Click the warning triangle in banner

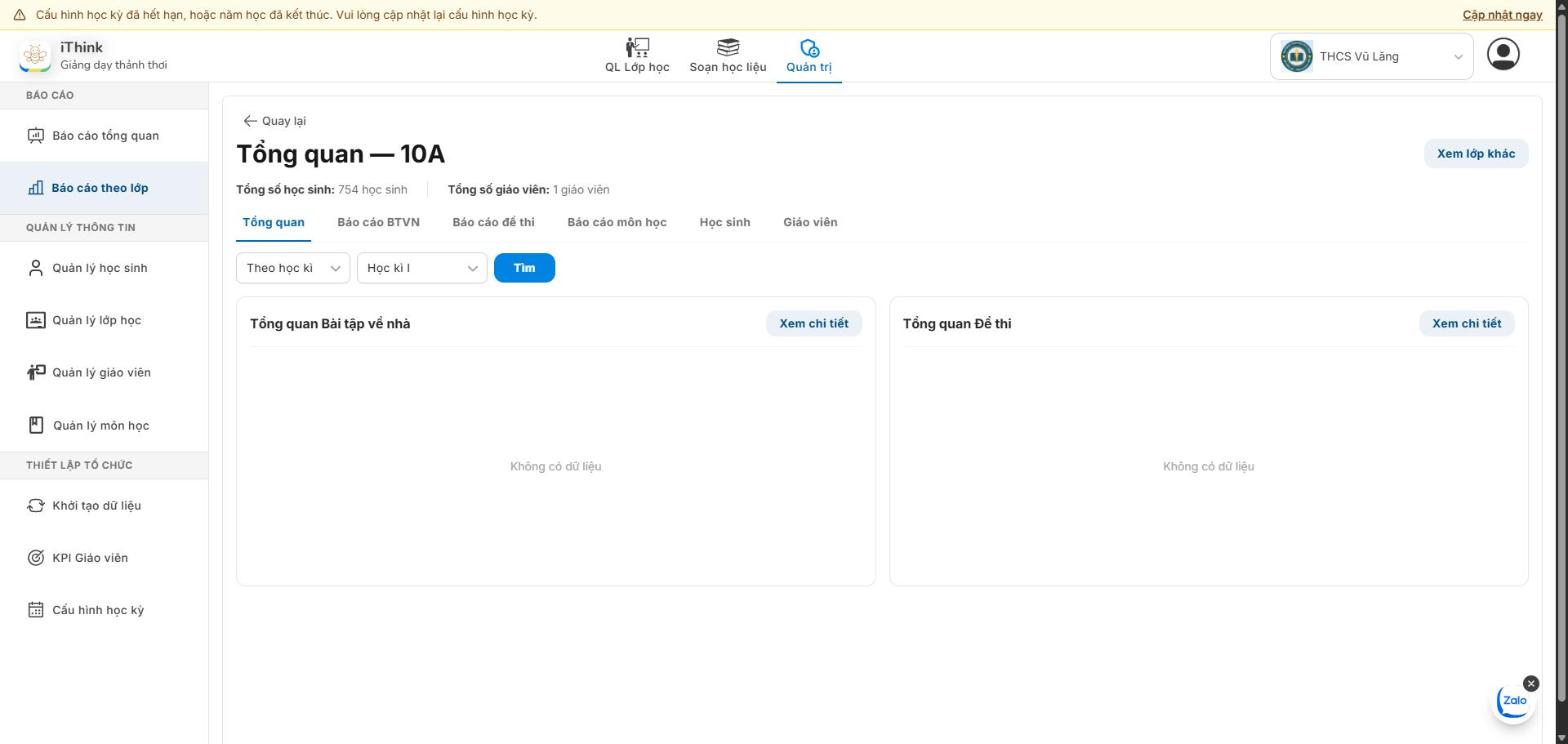(19, 15)
